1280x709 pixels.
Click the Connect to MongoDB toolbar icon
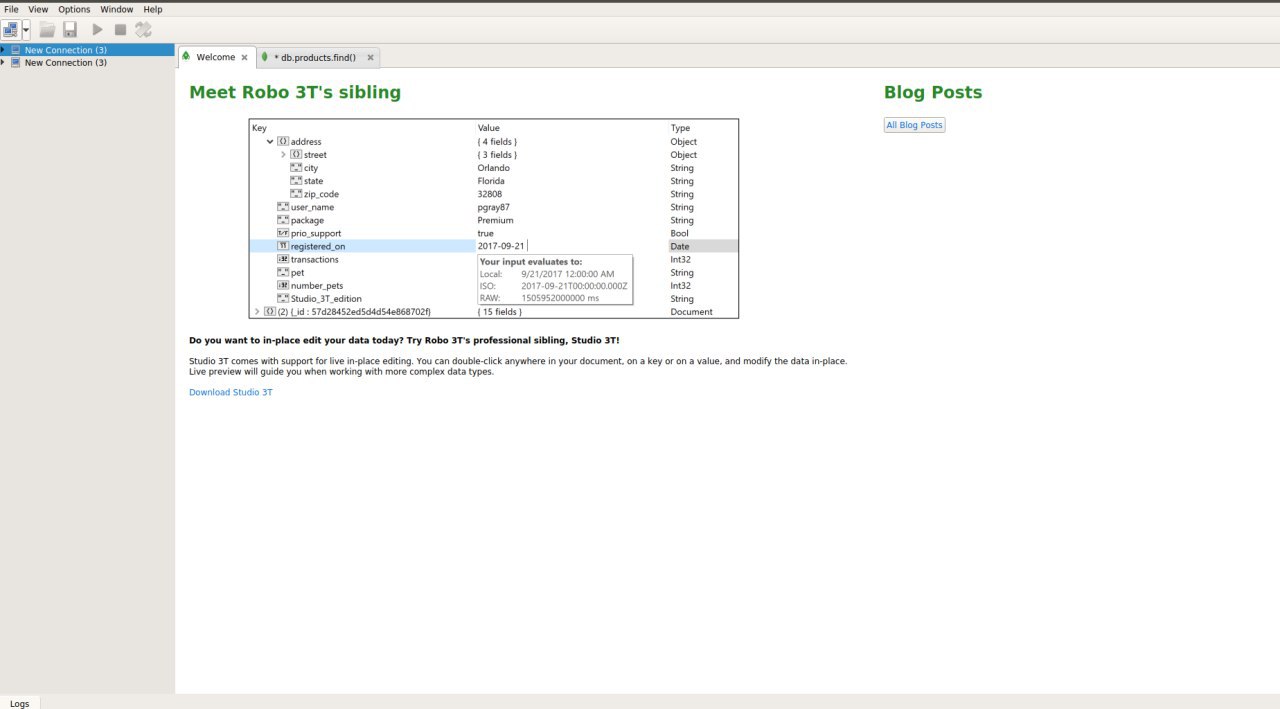[10, 30]
